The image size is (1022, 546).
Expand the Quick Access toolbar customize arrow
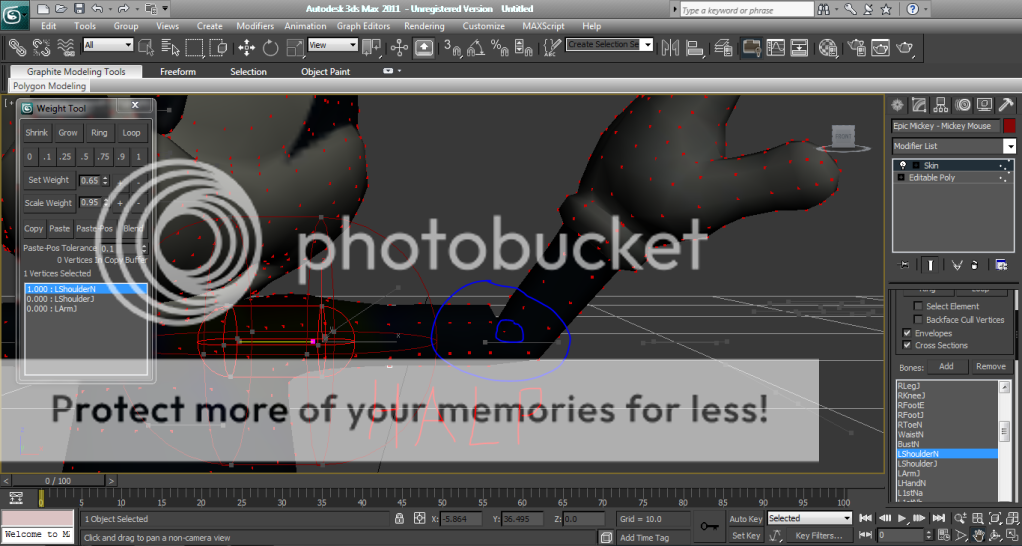pos(166,9)
